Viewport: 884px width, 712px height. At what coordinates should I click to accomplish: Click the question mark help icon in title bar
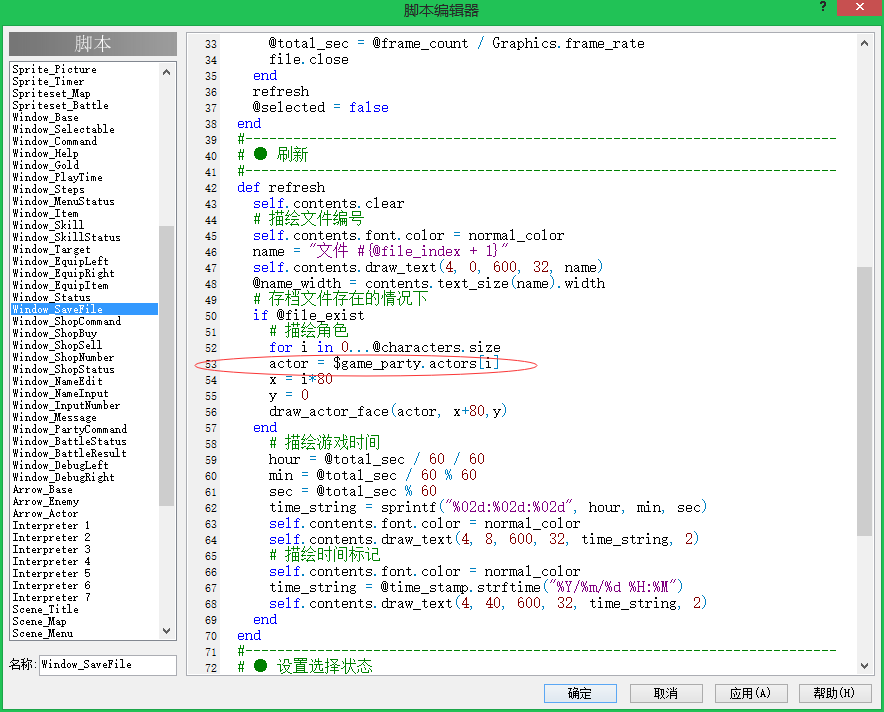tap(823, 7)
